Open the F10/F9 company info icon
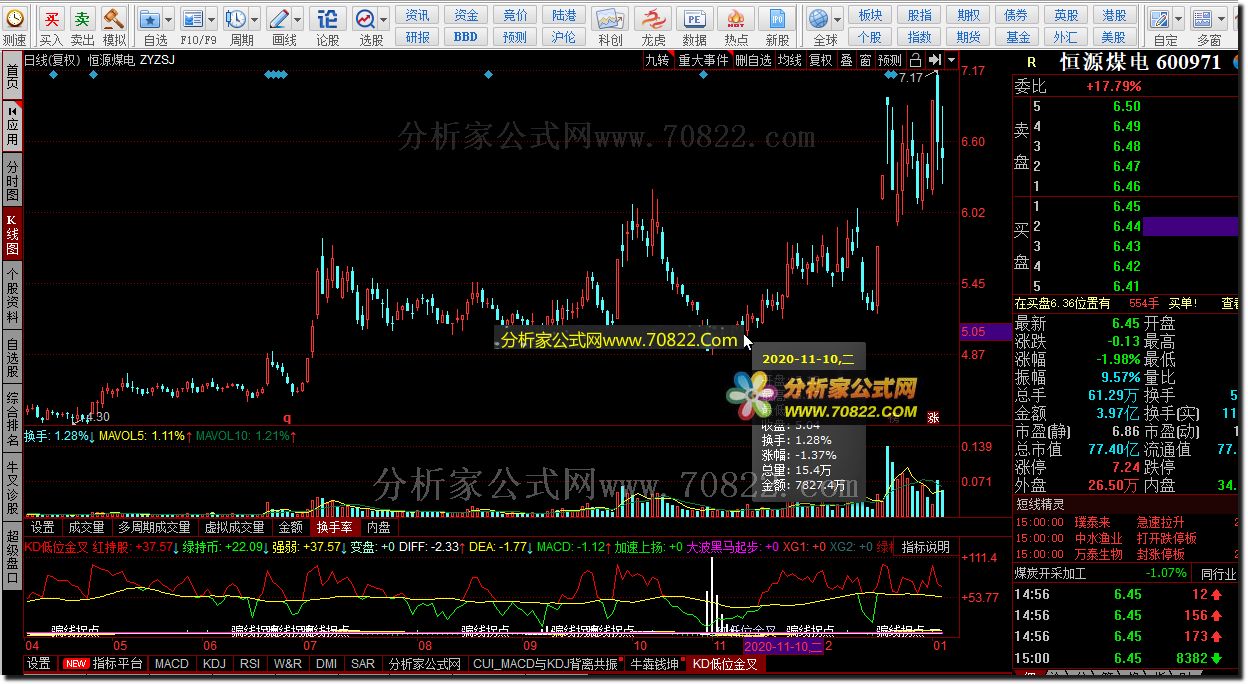Image resolution: width=1248 pixels, height=684 pixels. point(193,19)
